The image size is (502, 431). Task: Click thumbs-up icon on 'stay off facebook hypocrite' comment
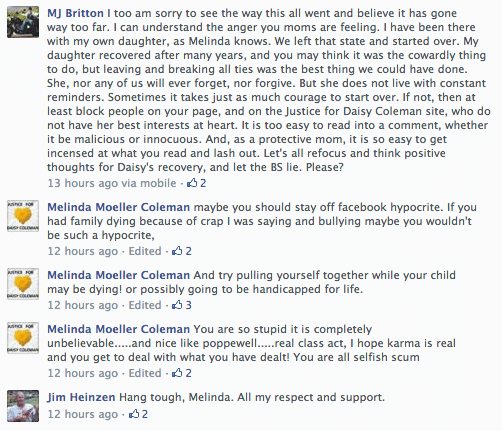tap(177, 251)
